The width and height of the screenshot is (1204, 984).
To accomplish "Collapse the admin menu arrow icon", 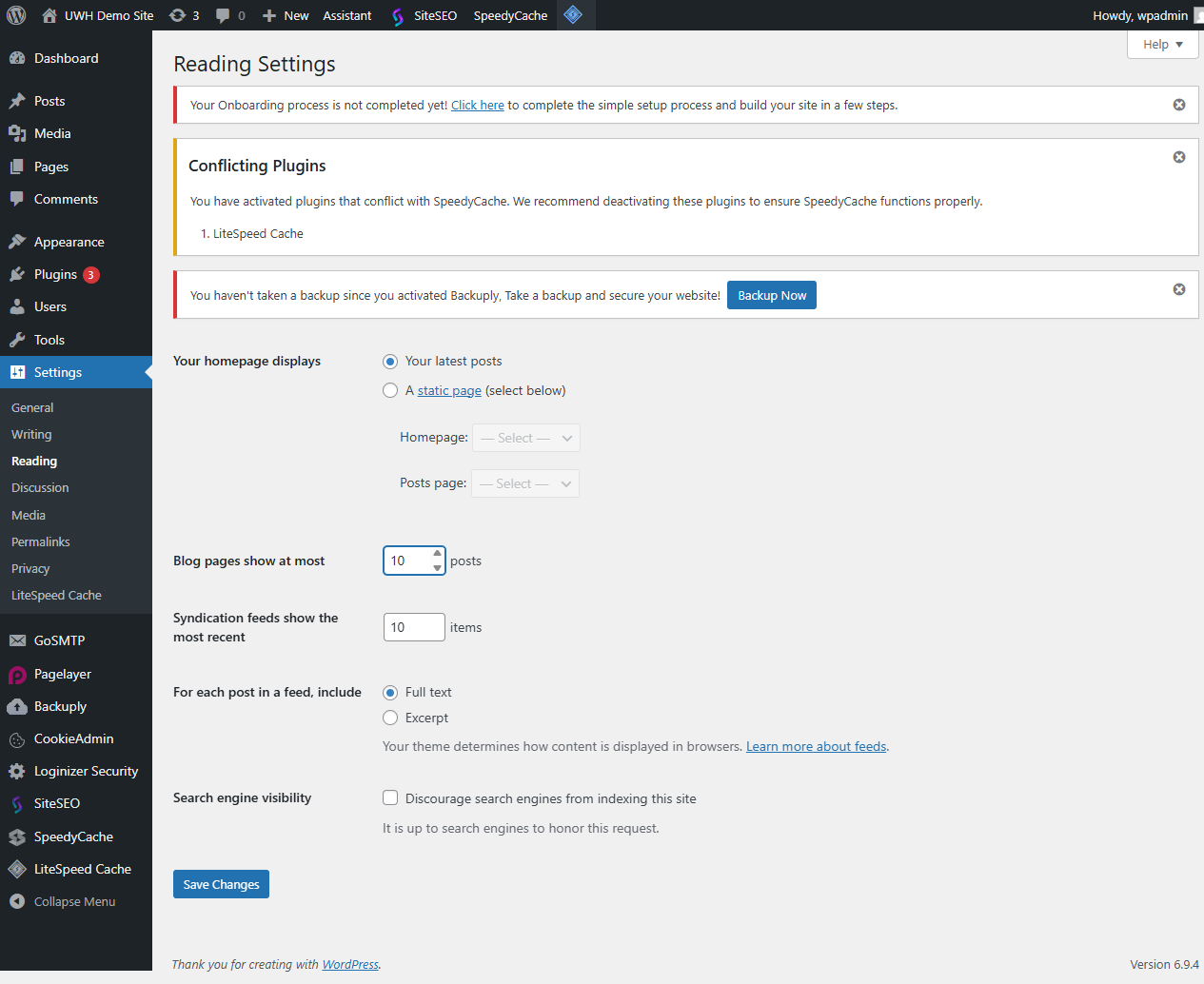I will tap(17, 901).
